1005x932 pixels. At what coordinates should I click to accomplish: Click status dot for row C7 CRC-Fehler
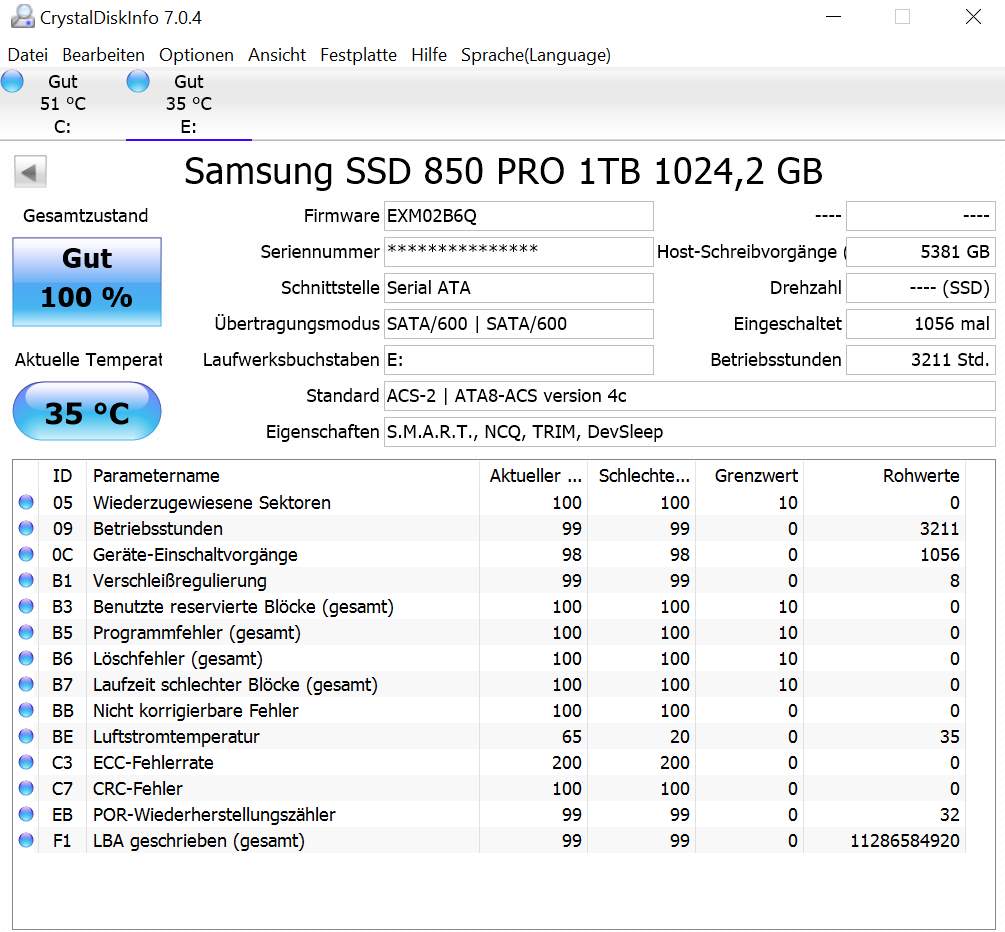point(26,788)
